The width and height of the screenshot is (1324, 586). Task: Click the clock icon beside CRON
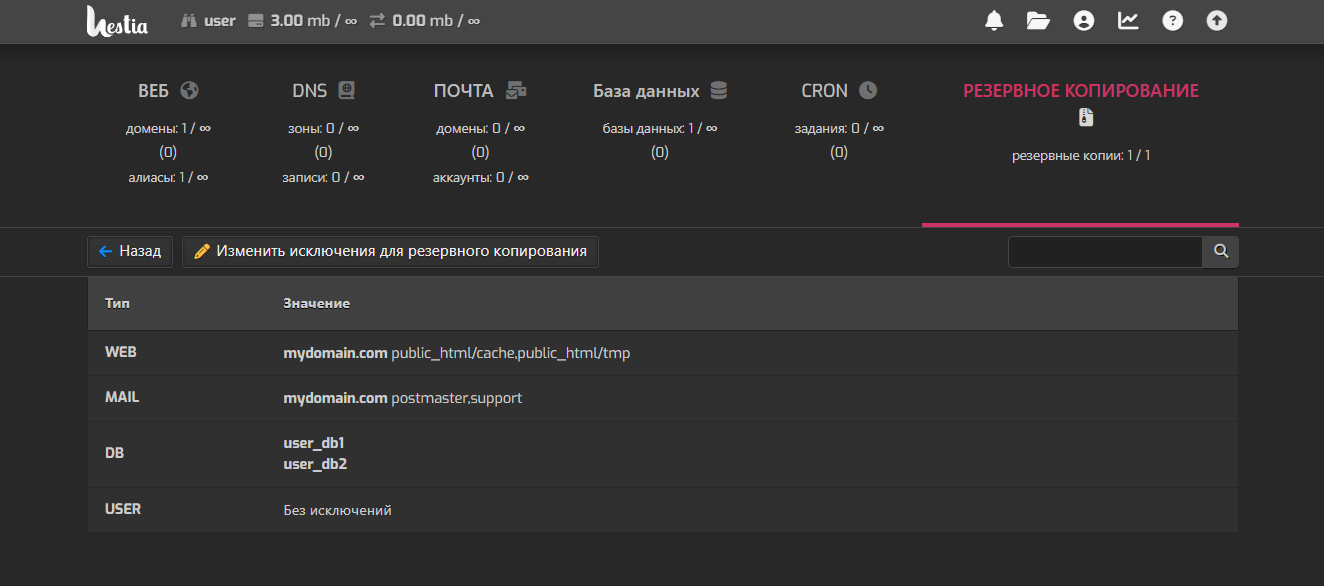point(868,90)
